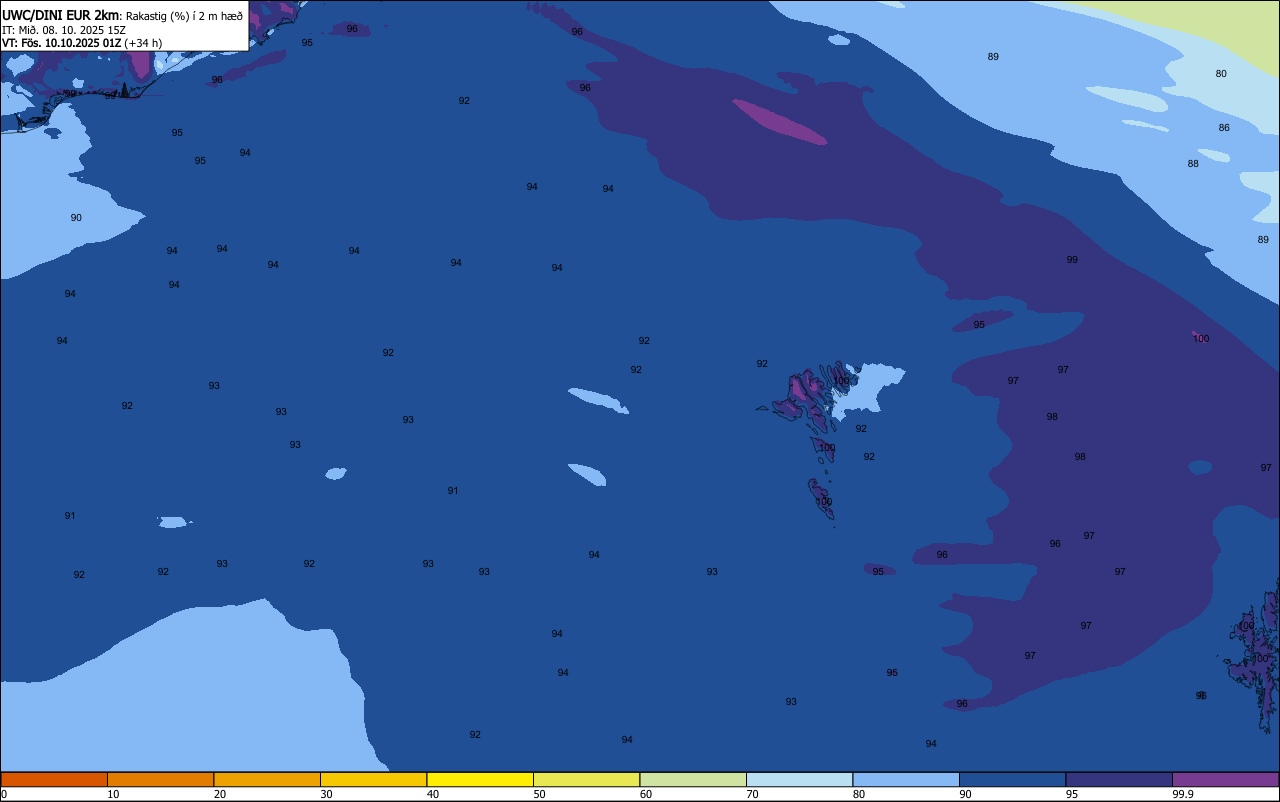Click the map value 80 in green-edged corner

[1221, 74]
